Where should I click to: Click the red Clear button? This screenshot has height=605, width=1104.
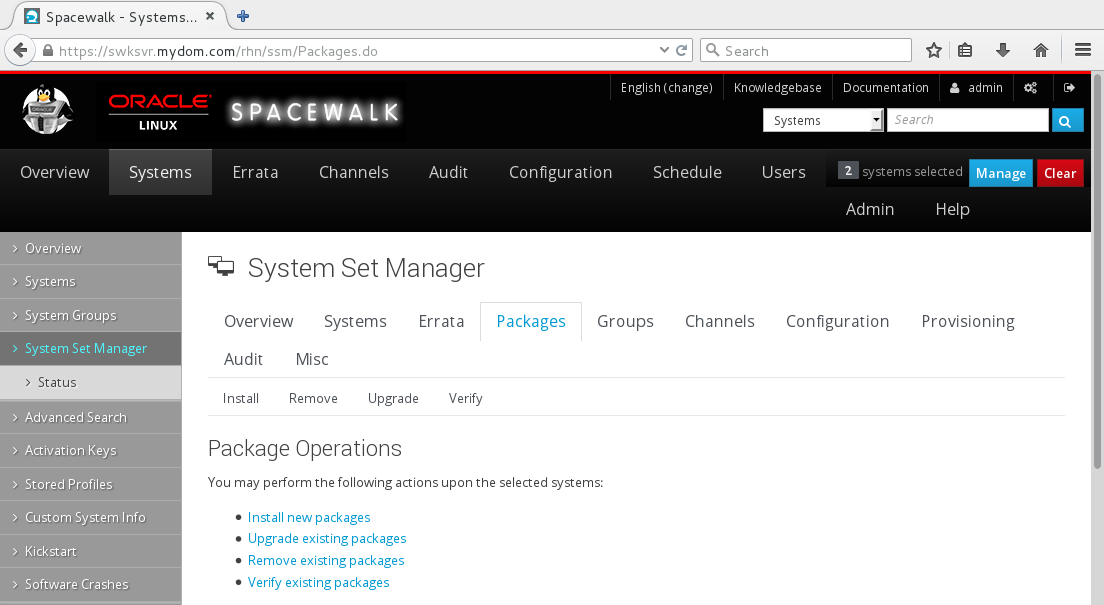coord(1060,173)
